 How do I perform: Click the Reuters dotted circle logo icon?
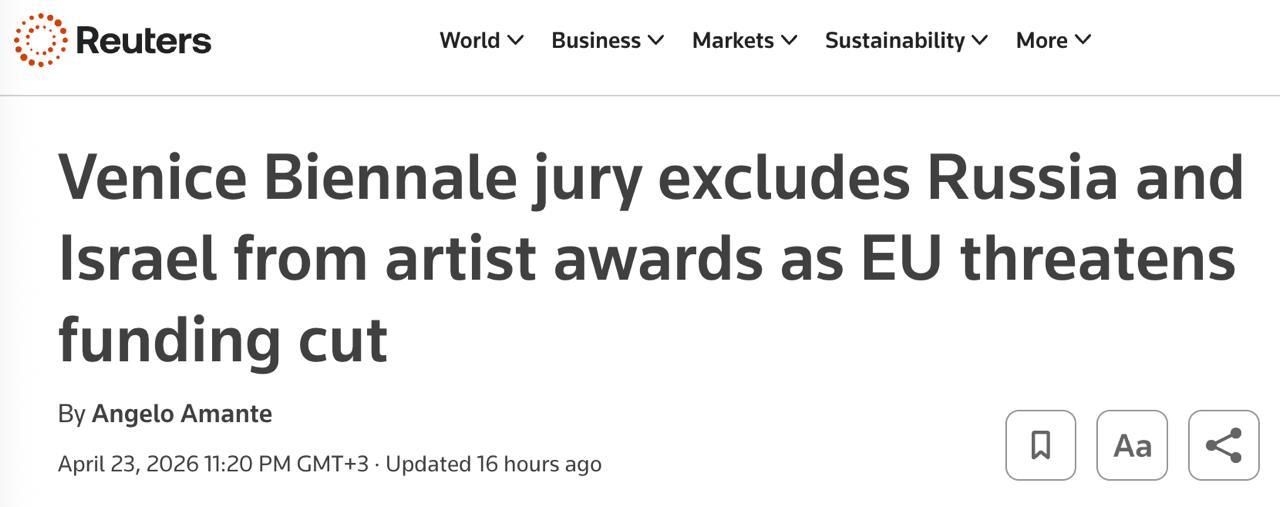(x=41, y=40)
